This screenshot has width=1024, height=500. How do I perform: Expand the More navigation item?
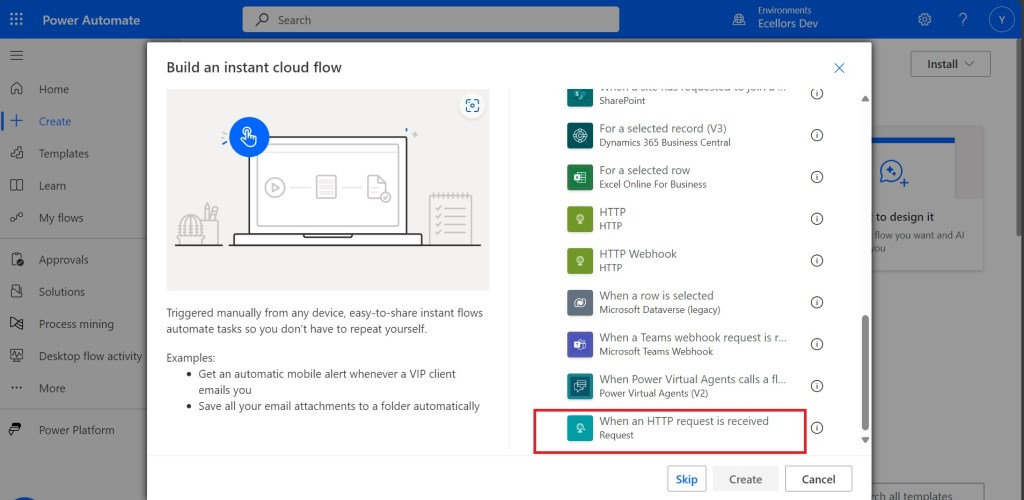[51, 388]
